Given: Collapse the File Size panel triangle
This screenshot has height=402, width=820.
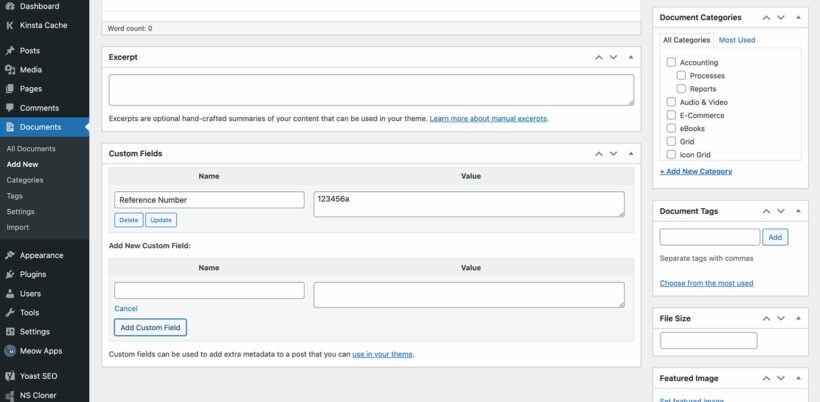Looking at the screenshot, I should 798,318.
